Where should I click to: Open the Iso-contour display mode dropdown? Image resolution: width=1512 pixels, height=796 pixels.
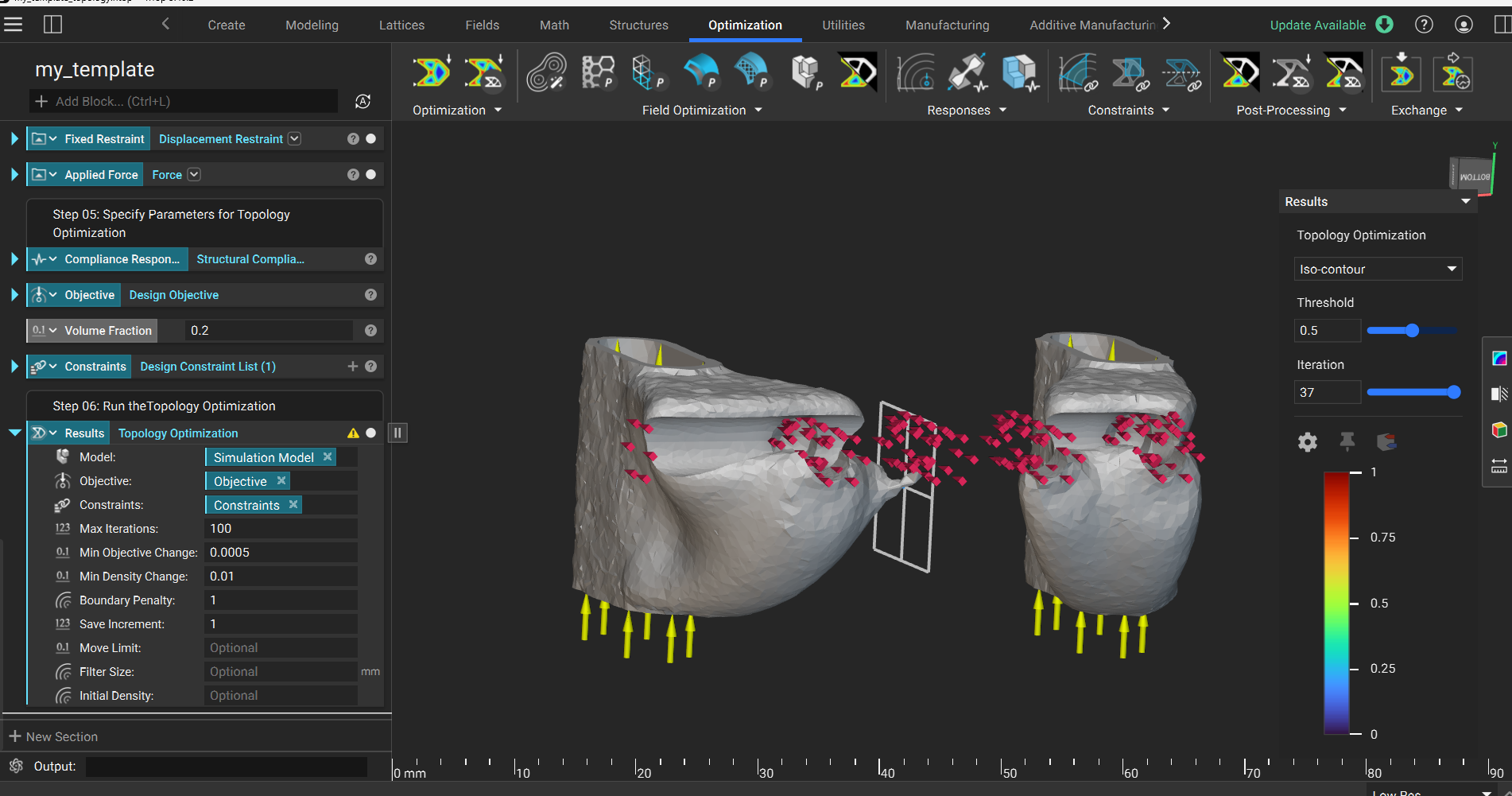(1378, 269)
